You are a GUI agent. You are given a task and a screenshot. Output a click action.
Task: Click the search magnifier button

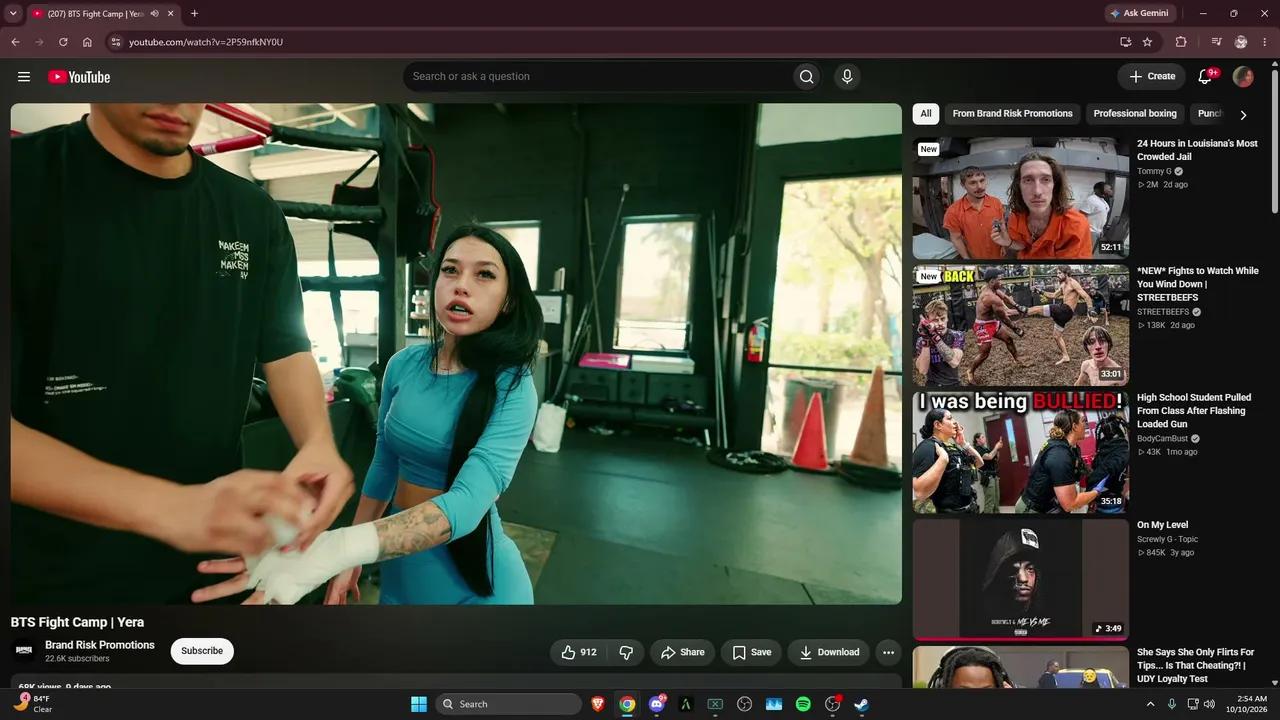point(806,77)
